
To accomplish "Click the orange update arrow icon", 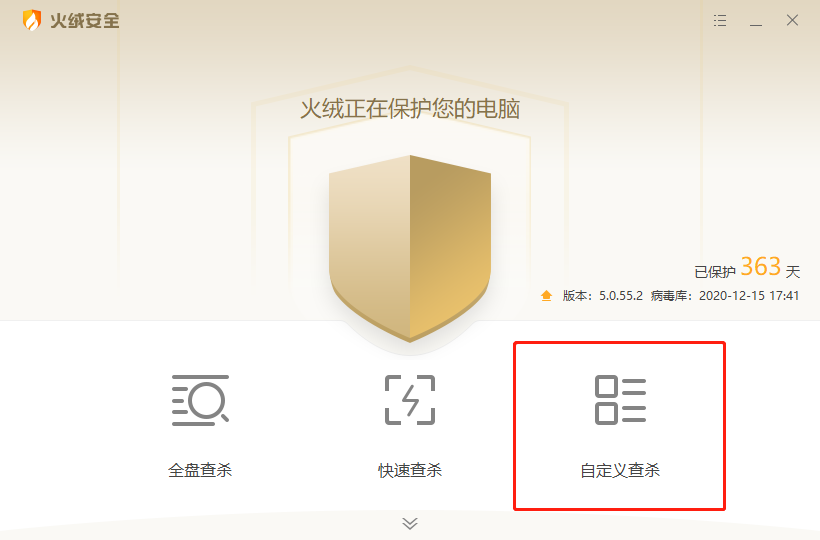I will tap(546, 296).
